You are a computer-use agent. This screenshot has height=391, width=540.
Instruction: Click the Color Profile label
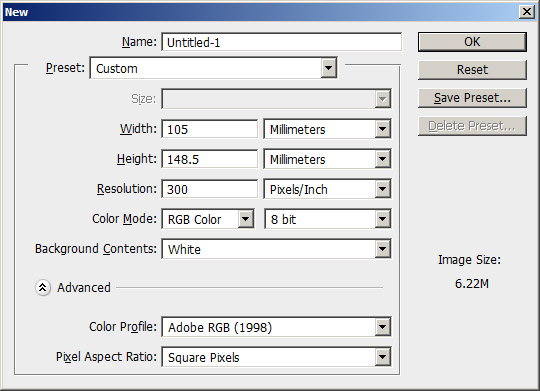pos(123,327)
